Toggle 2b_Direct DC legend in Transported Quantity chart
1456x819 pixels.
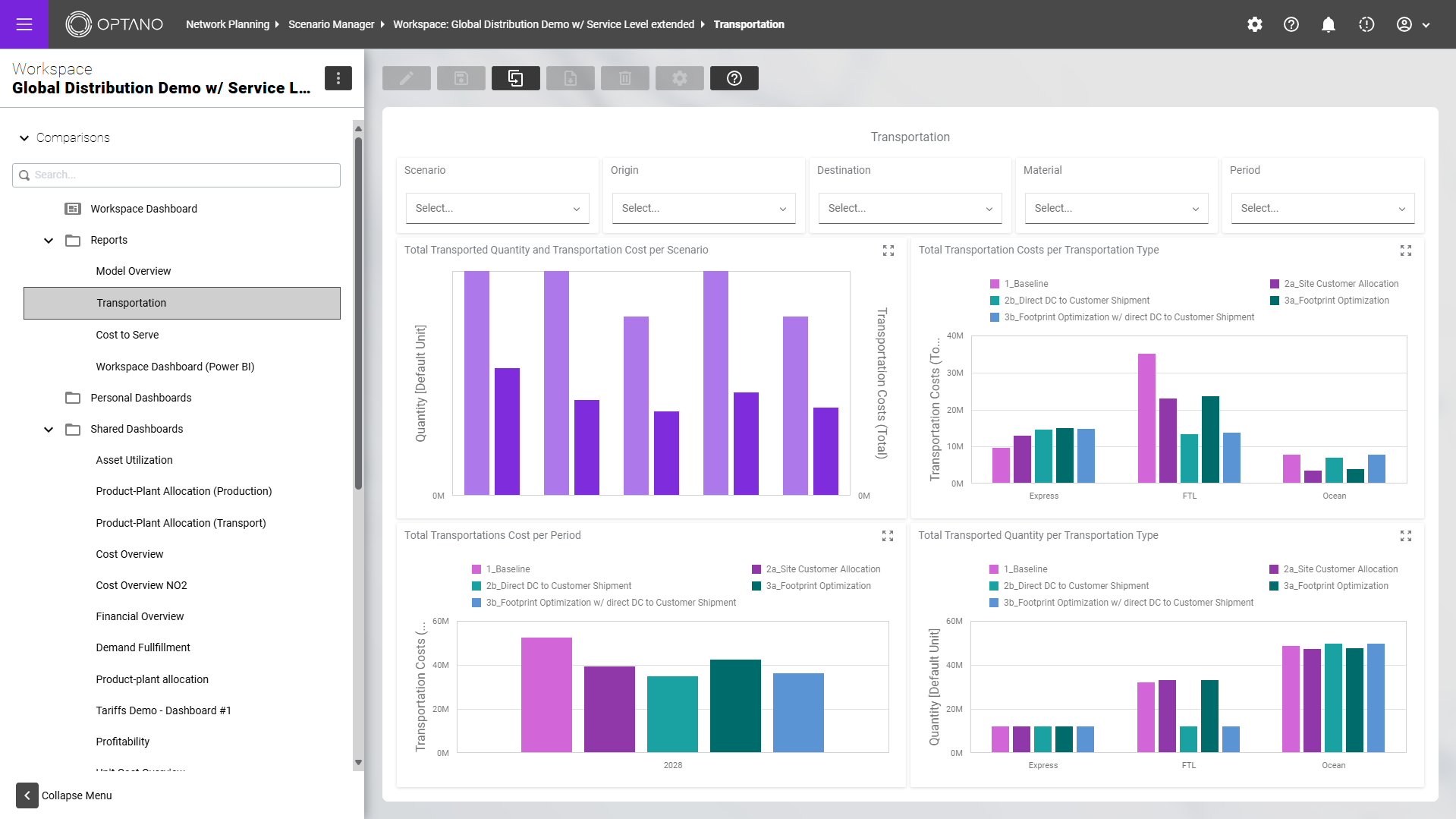pos(1069,586)
